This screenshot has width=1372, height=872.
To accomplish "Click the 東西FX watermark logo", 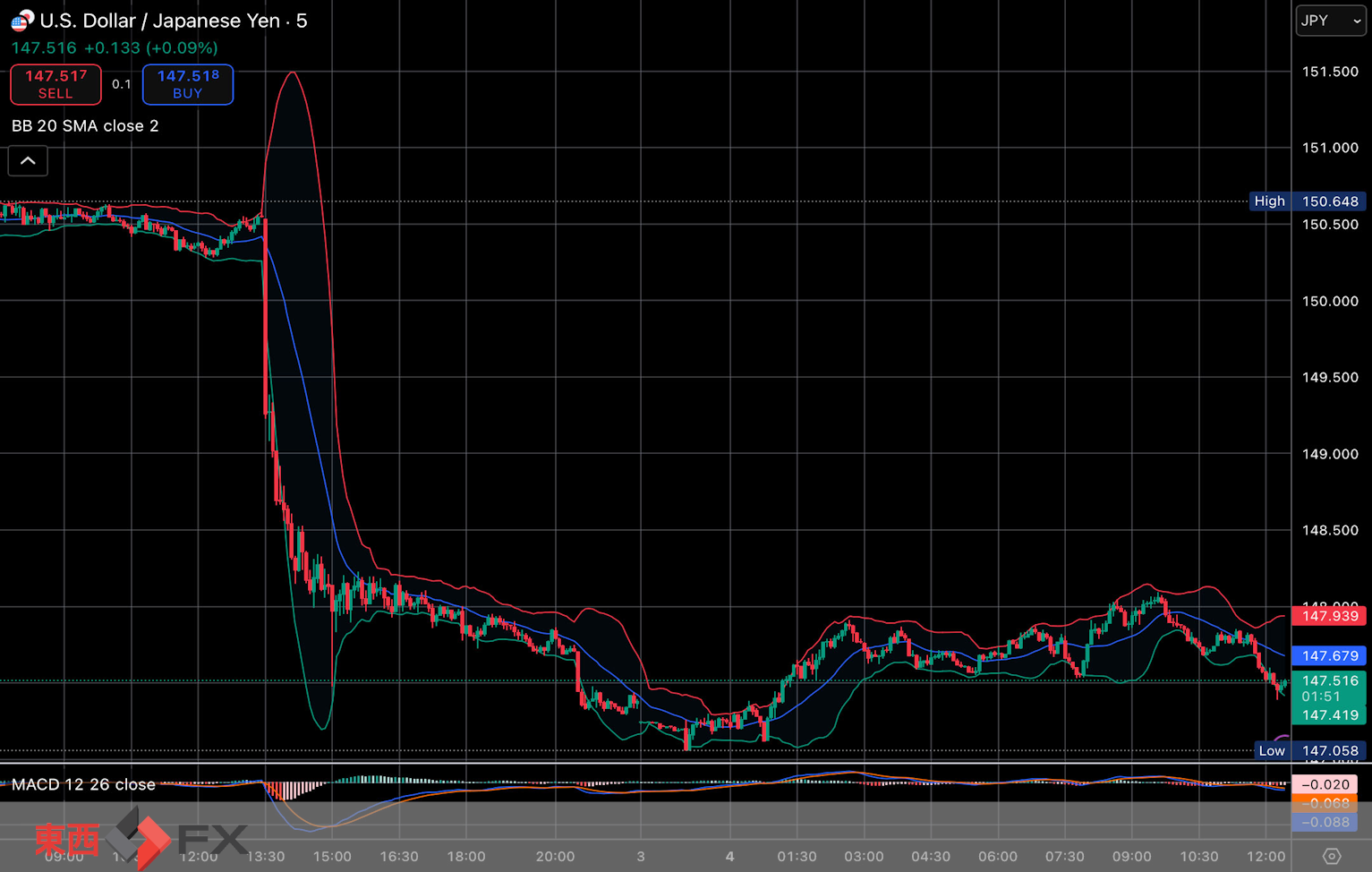I will [x=141, y=839].
